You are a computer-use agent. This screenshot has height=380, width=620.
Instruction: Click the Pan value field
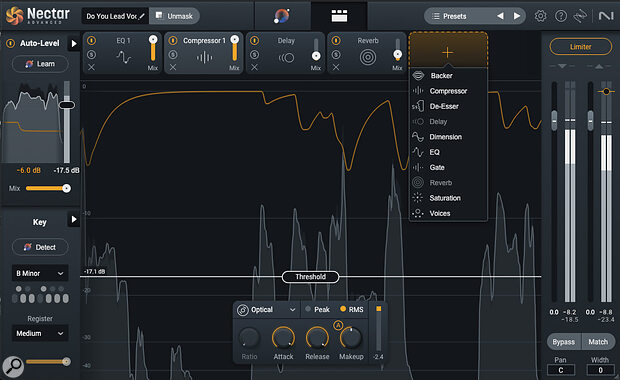(x=561, y=370)
